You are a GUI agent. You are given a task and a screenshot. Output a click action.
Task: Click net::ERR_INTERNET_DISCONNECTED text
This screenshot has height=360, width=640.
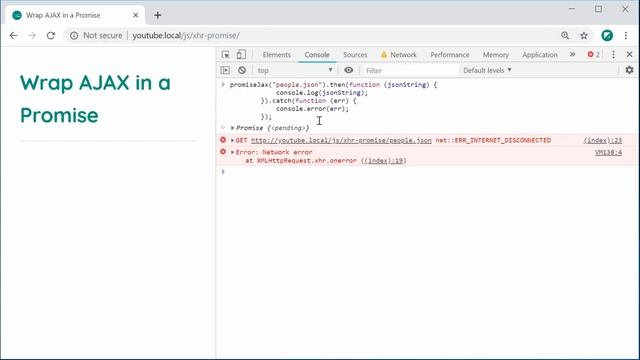pyautogui.click(x=493, y=140)
